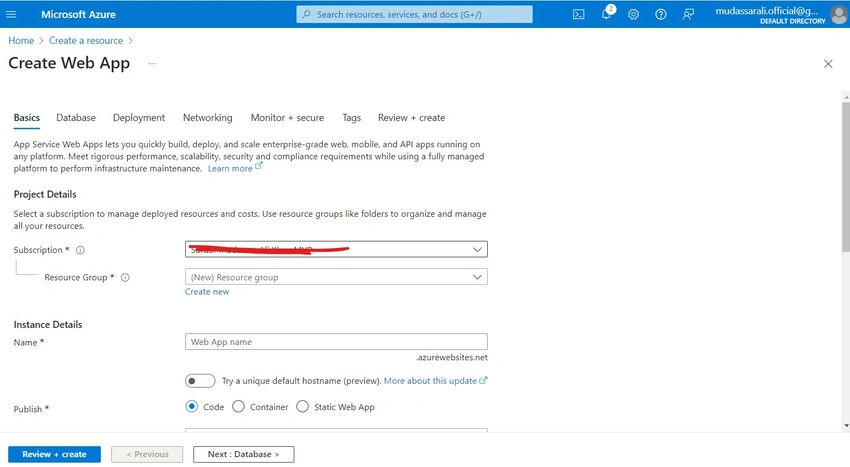The width and height of the screenshot is (850, 467).
Task: Switch to the Deployment tab
Action: point(139,118)
